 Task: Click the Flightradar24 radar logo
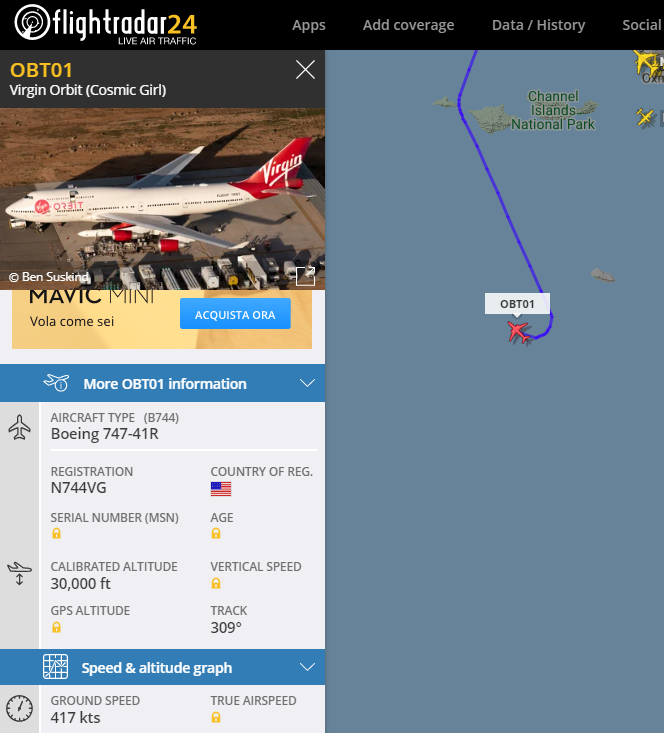coord(32,22)
